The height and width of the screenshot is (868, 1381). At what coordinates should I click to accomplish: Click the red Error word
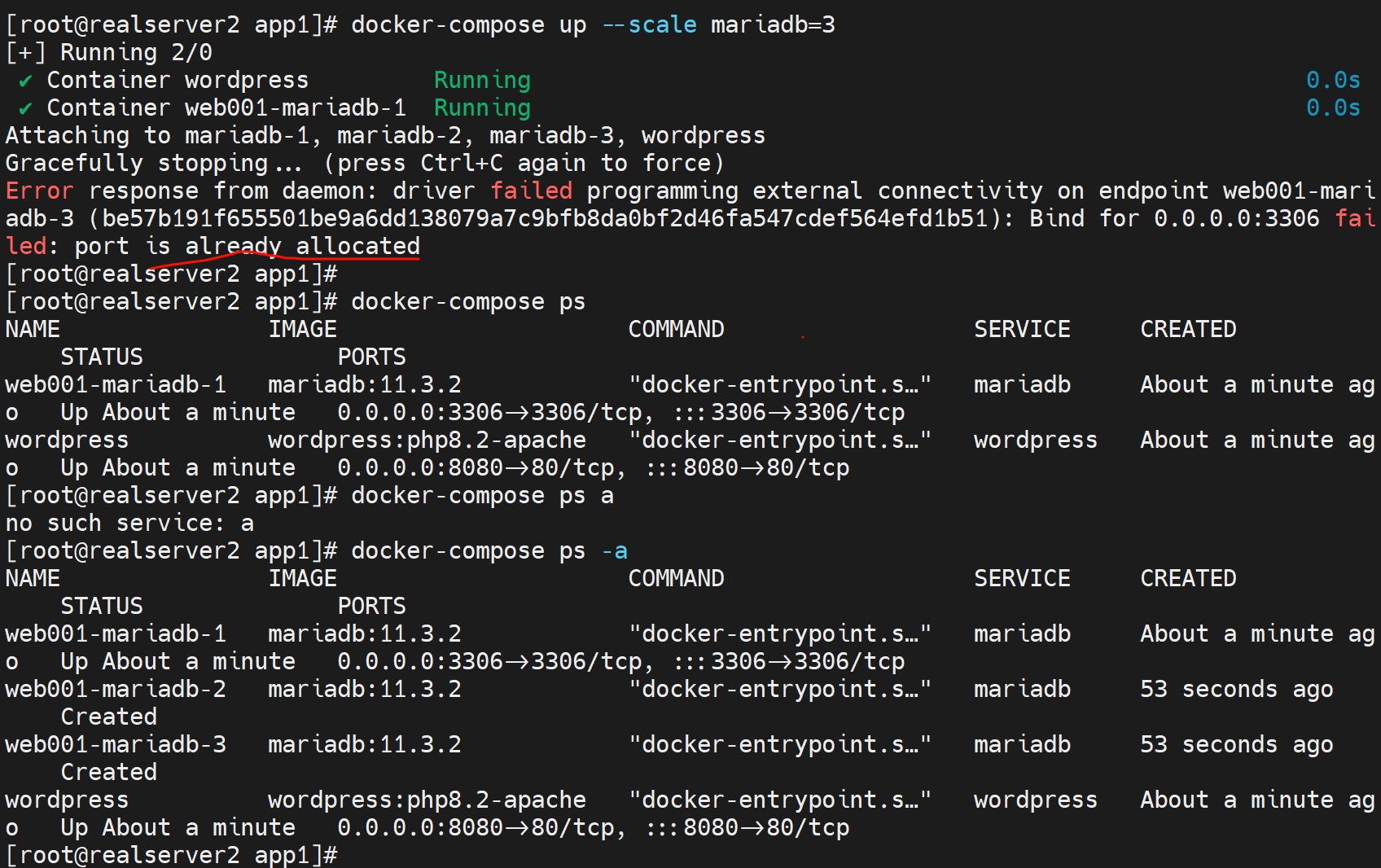tap(39, 191)
